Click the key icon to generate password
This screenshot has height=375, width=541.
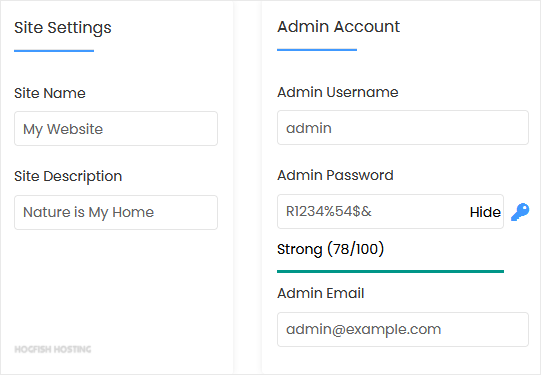click(x=520, y=211)
